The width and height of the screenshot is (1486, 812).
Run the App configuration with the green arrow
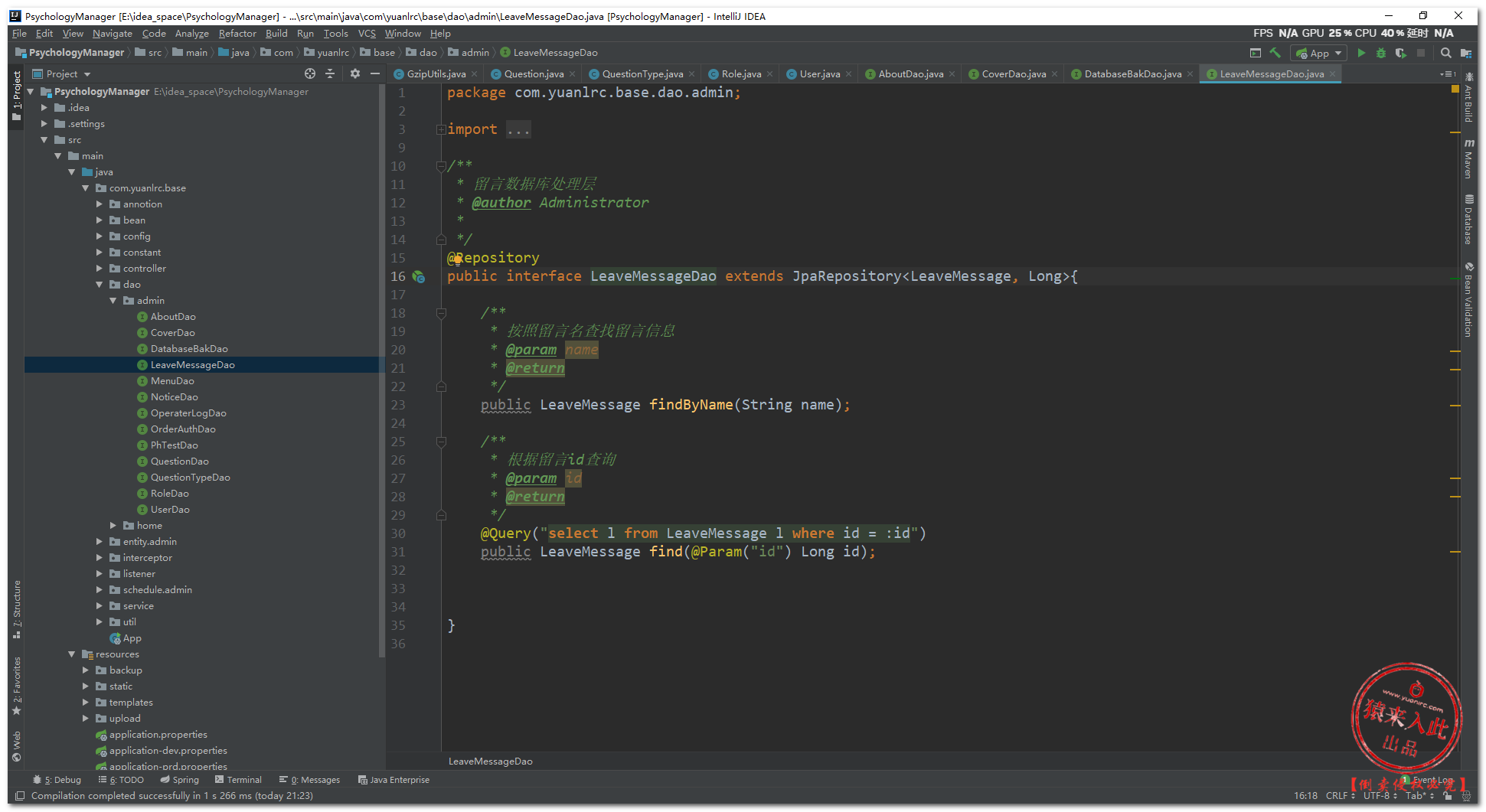click(x=1361, y=53)
